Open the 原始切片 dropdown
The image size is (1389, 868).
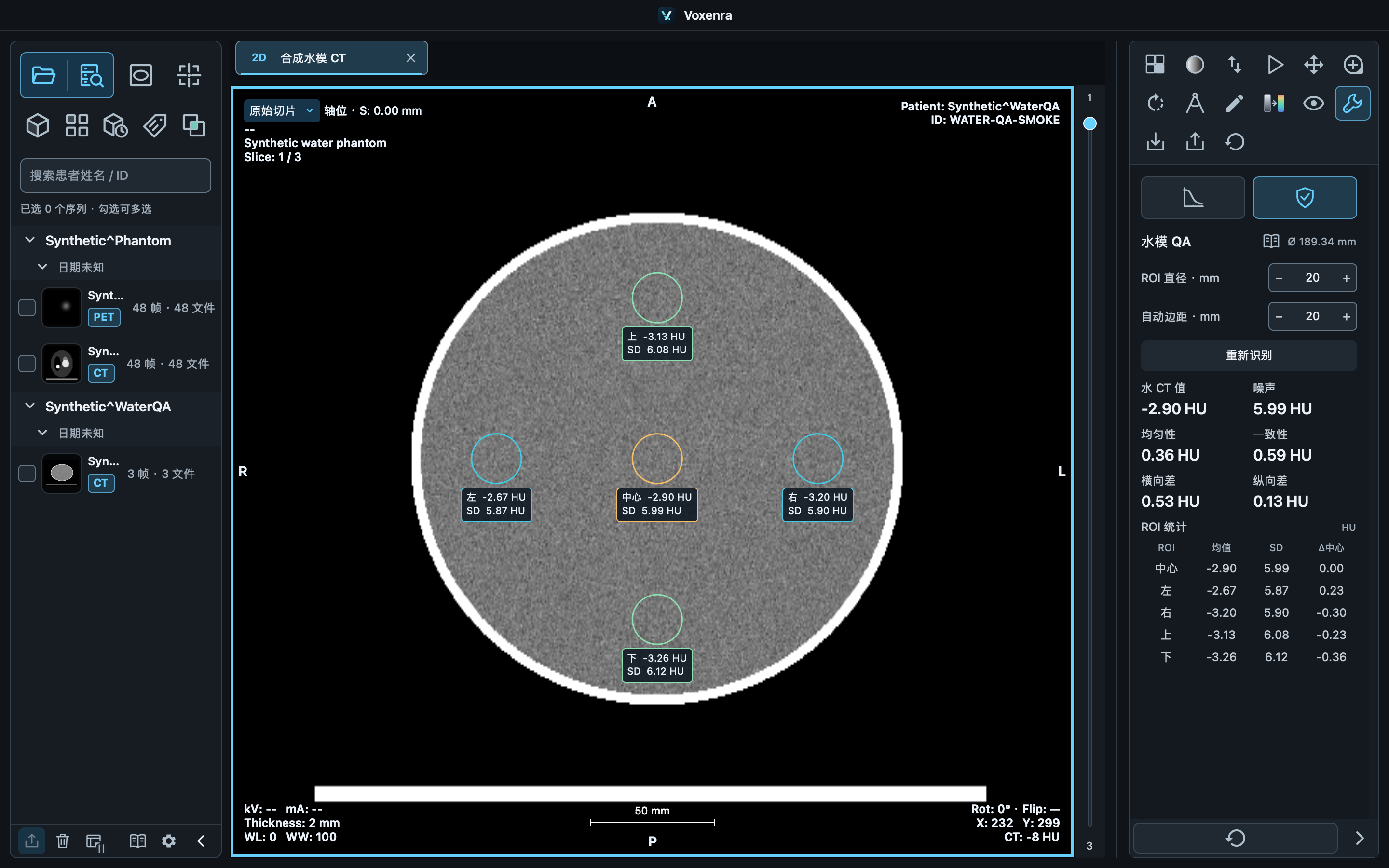(x=281, y=110)
